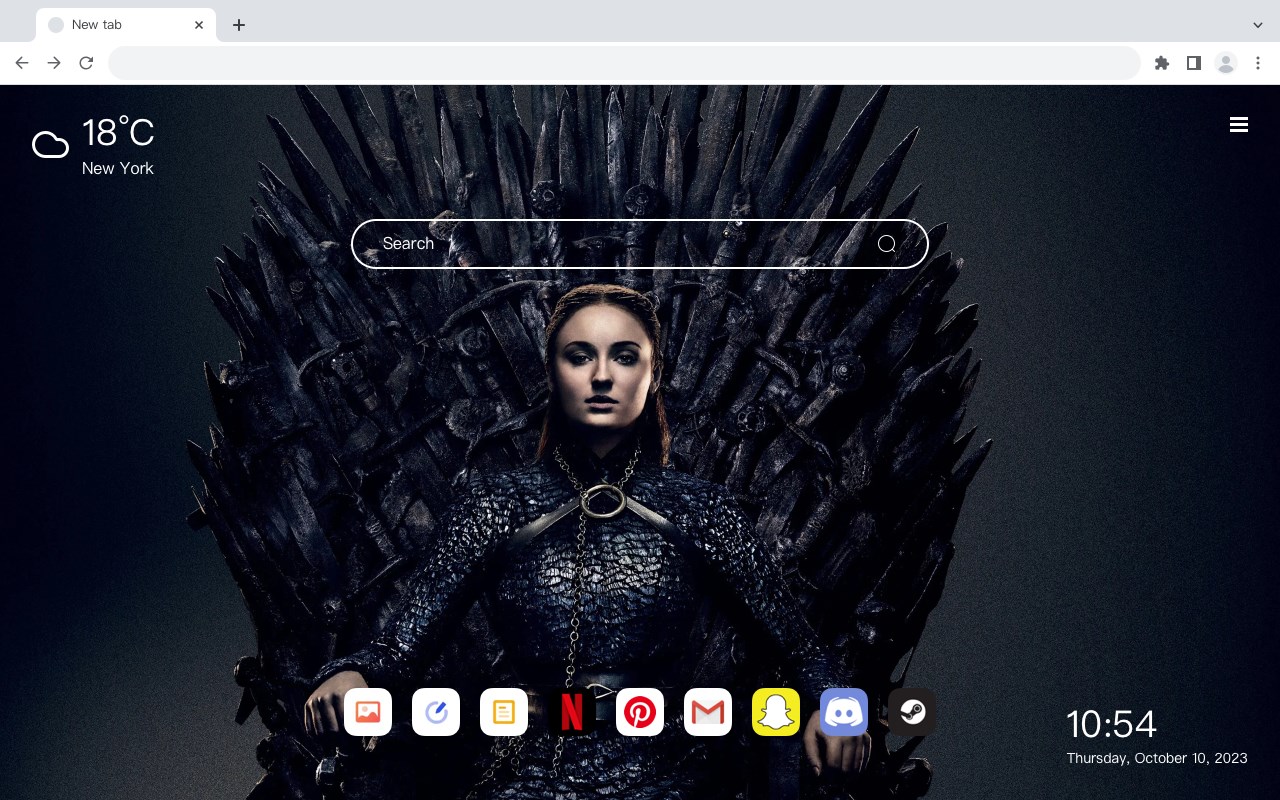Launch the Pinterest shortcut
This screenshot has width=1280, height=800.
(x=640, y=712)
